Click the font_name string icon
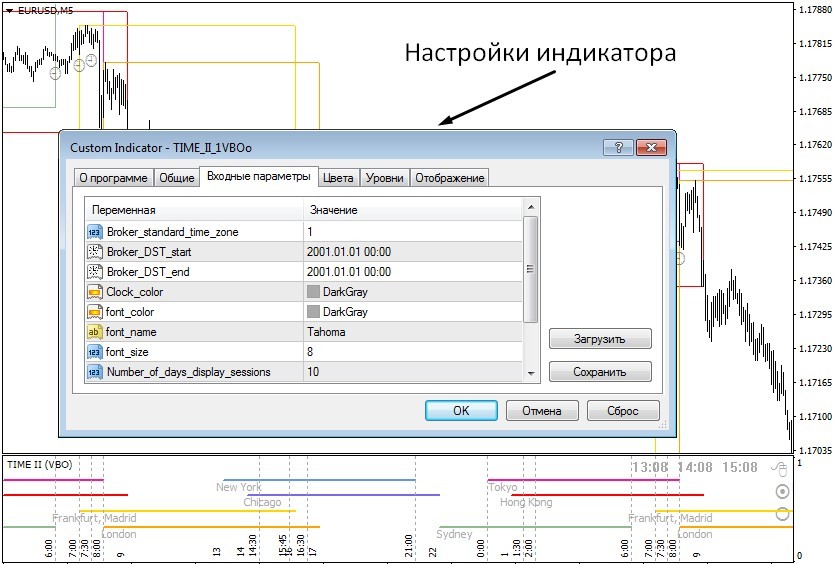838x564 pixels. pos(94,332)
